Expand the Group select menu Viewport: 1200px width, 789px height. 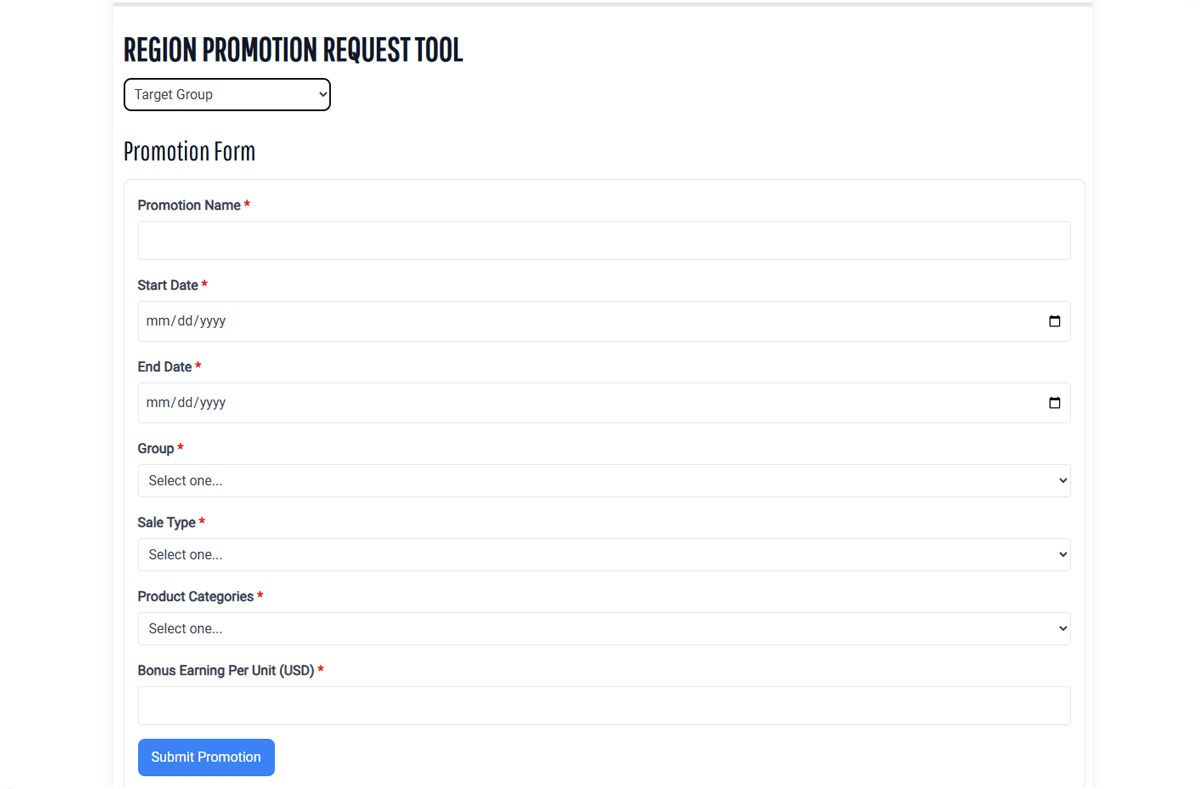[x=603, y=481]
